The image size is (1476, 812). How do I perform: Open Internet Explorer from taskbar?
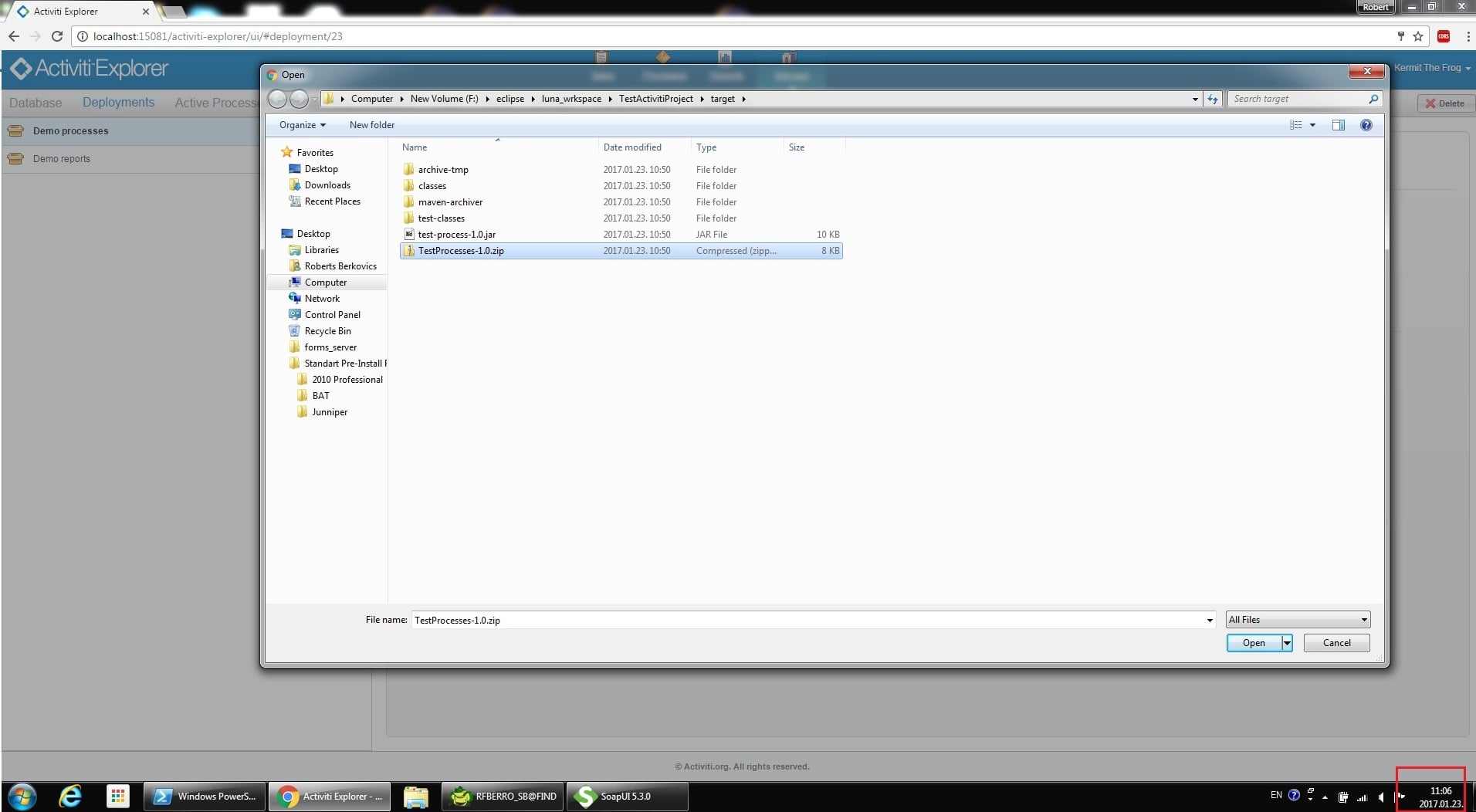tap(70, 796)
